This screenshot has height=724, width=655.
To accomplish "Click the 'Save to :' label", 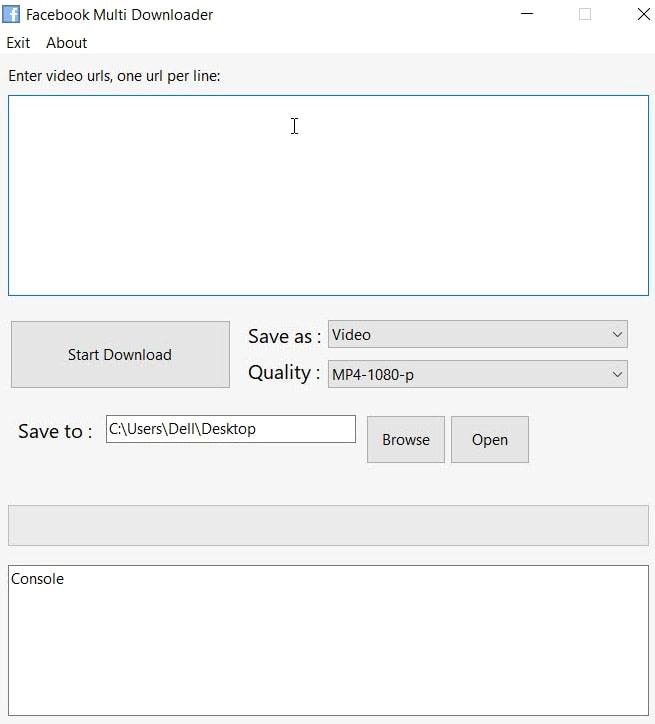I will coord(55,431).
